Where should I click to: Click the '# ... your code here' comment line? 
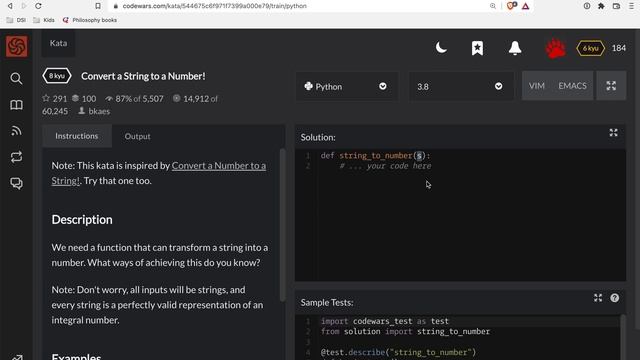coord(385,166)
